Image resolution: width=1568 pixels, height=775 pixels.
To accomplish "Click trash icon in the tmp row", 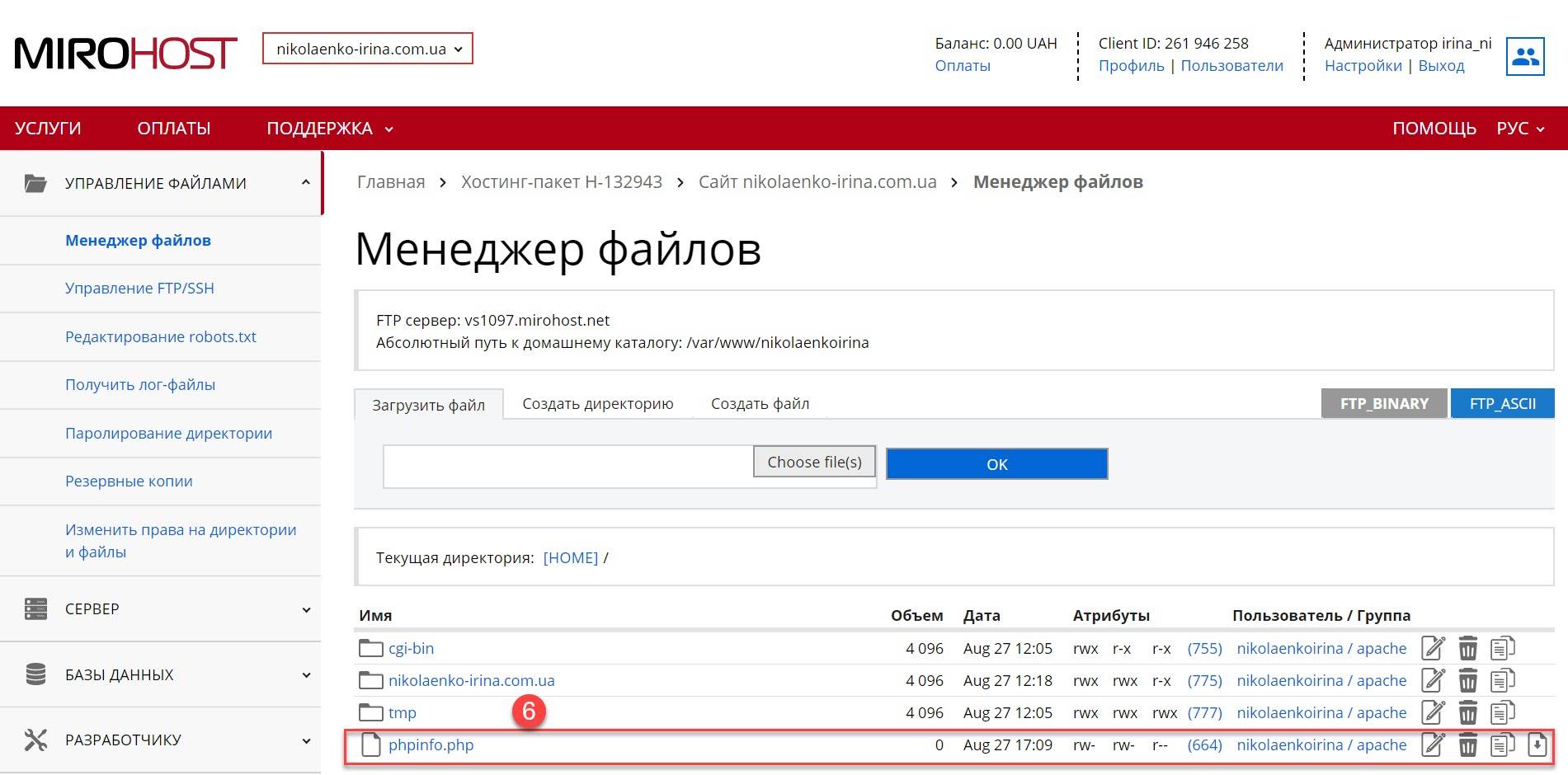I will point(1468,713).
